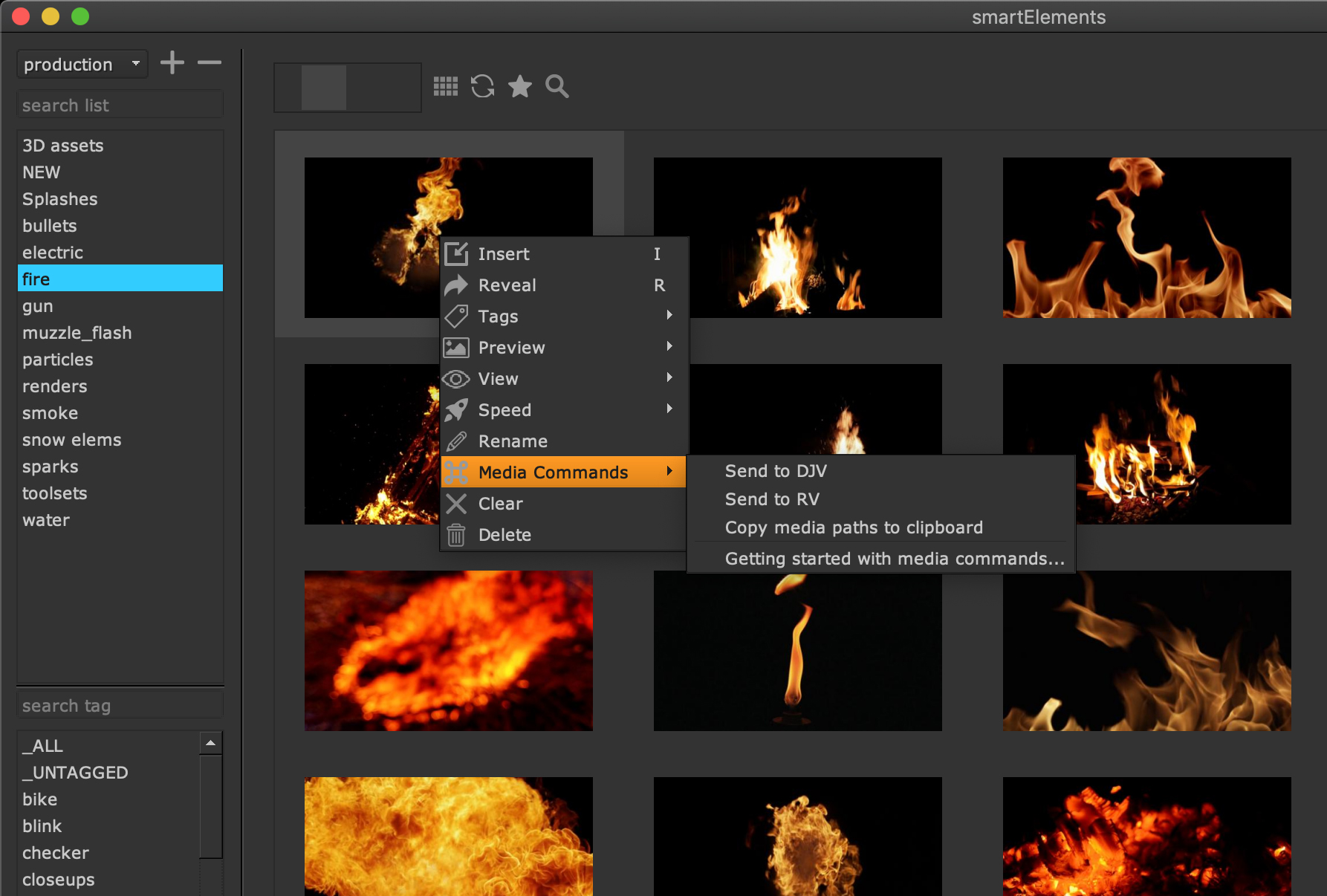Click the search list input field

coord(120,105)
